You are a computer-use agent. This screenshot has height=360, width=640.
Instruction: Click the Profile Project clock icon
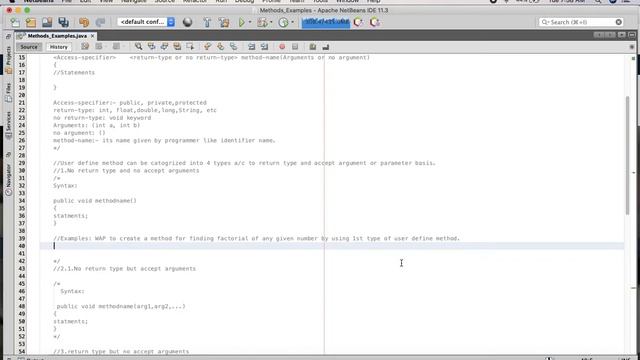(283, 22)
